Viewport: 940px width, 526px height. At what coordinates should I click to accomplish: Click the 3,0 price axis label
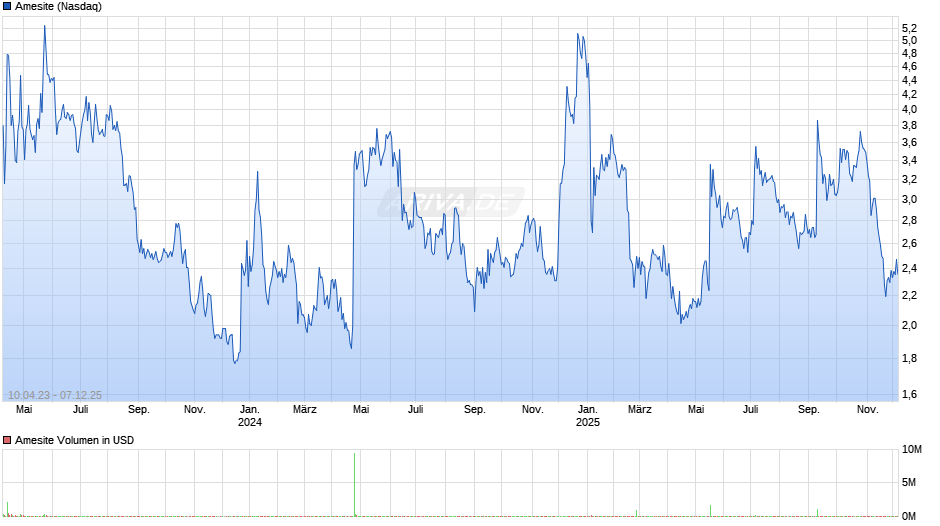[909, 200]
